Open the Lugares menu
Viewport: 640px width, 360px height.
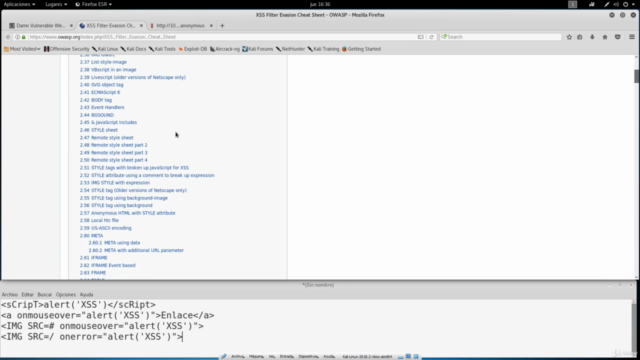tap(56, 4)
